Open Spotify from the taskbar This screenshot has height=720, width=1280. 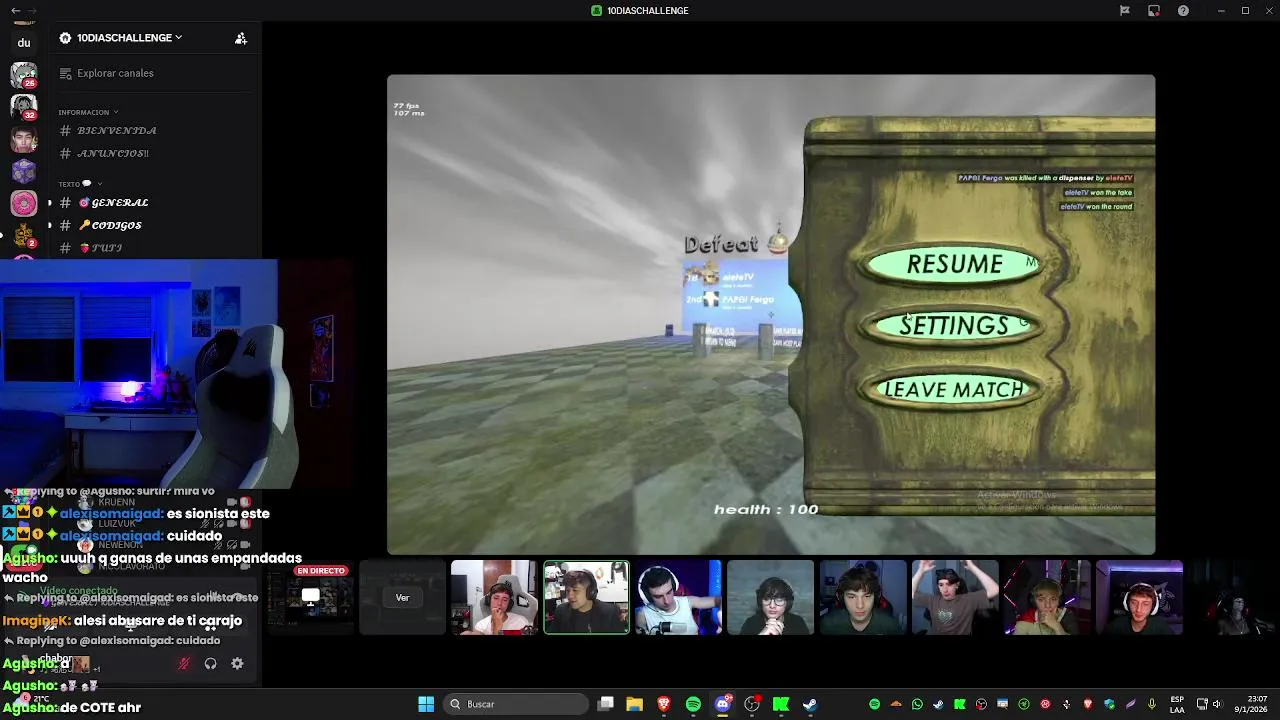[x=693, y=704]
